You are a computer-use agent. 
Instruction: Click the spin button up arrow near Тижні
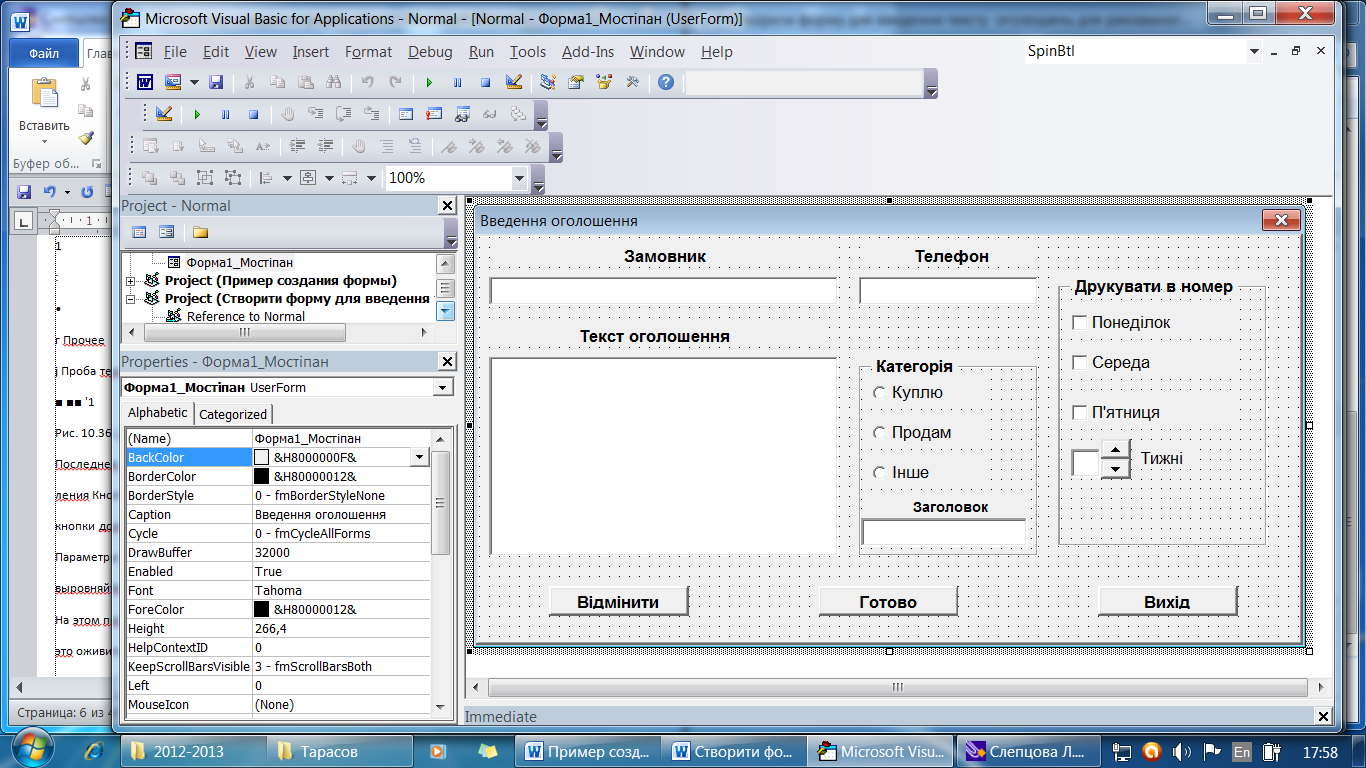click(1115, 449)
